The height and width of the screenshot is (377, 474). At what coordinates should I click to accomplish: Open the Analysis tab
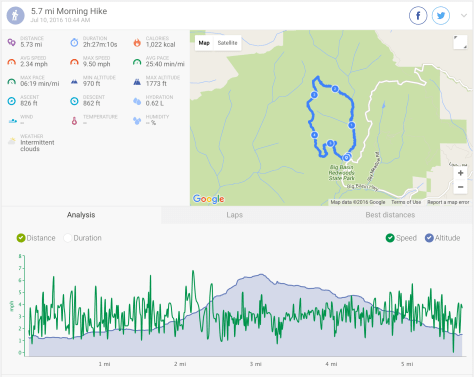[x=81, y=215]
